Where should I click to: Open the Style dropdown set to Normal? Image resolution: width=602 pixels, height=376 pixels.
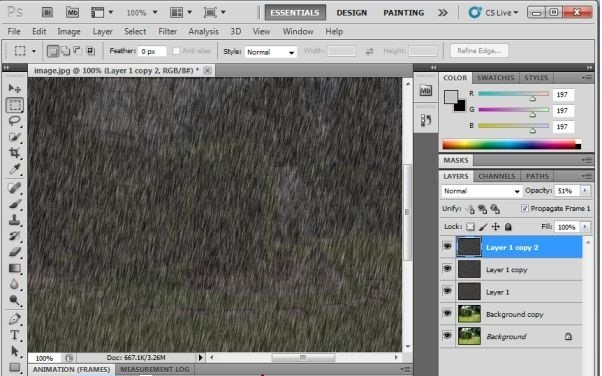[270, 52]
